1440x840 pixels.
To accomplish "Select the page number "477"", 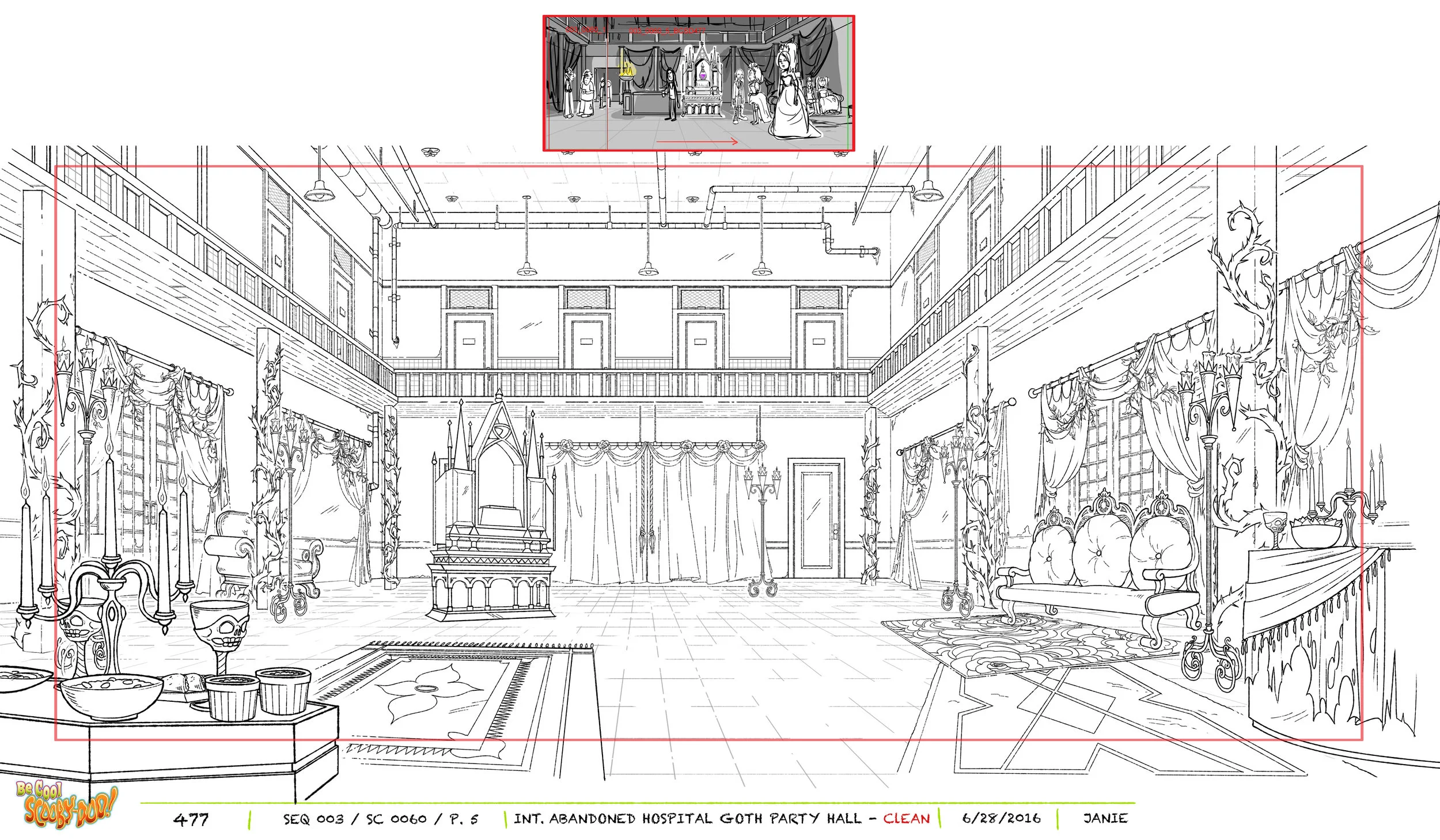I will coord(191,819).
